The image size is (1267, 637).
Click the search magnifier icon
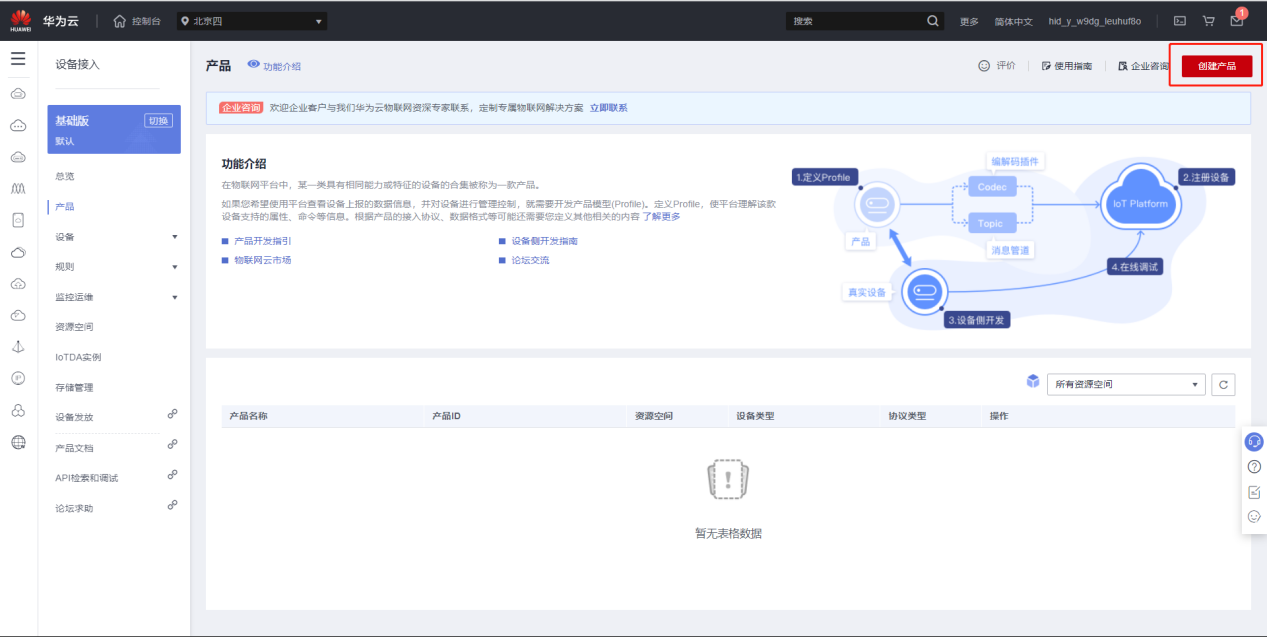click(x=933, y=21)
